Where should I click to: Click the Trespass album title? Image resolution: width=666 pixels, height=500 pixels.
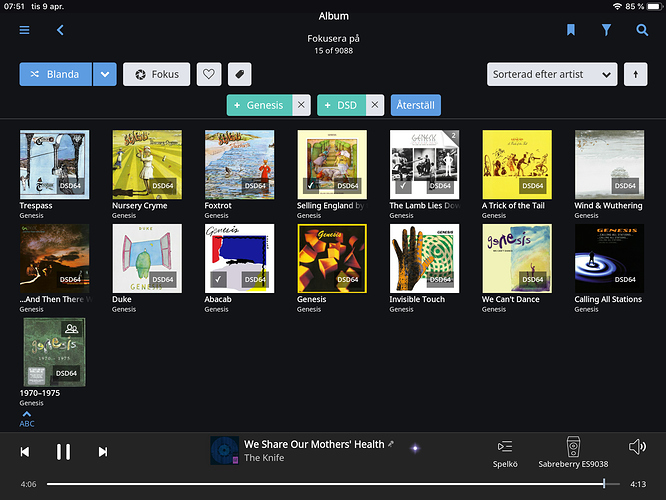click(36, 206)
